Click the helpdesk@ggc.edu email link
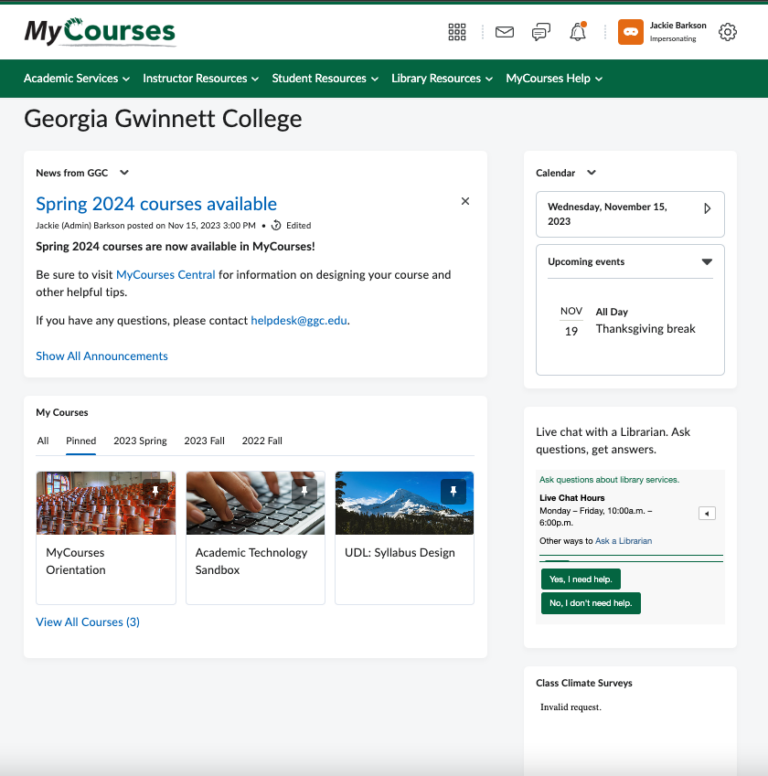Viewport: 768px width, 776px height. pos(299,320)
